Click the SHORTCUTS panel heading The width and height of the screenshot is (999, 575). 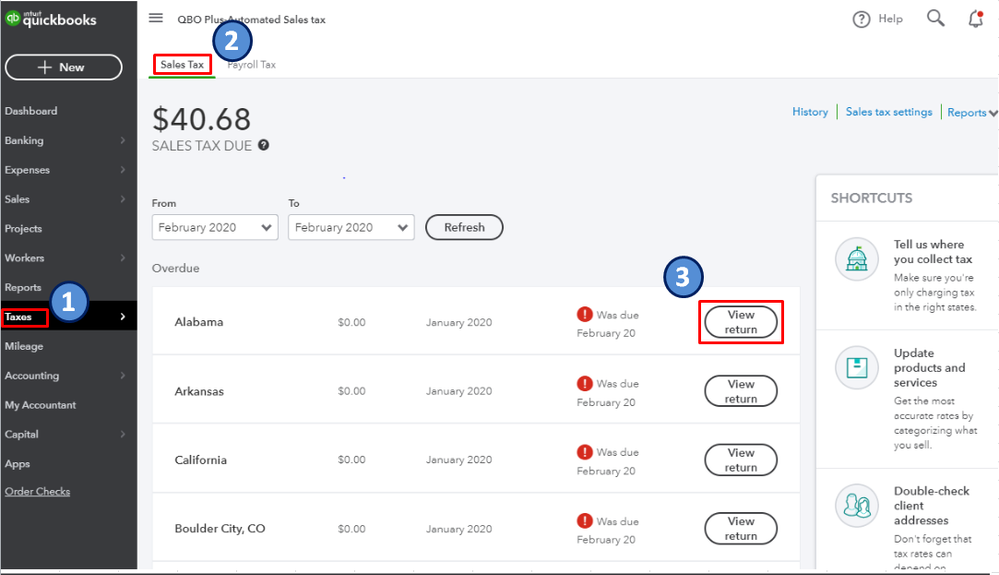coord(872,198)
